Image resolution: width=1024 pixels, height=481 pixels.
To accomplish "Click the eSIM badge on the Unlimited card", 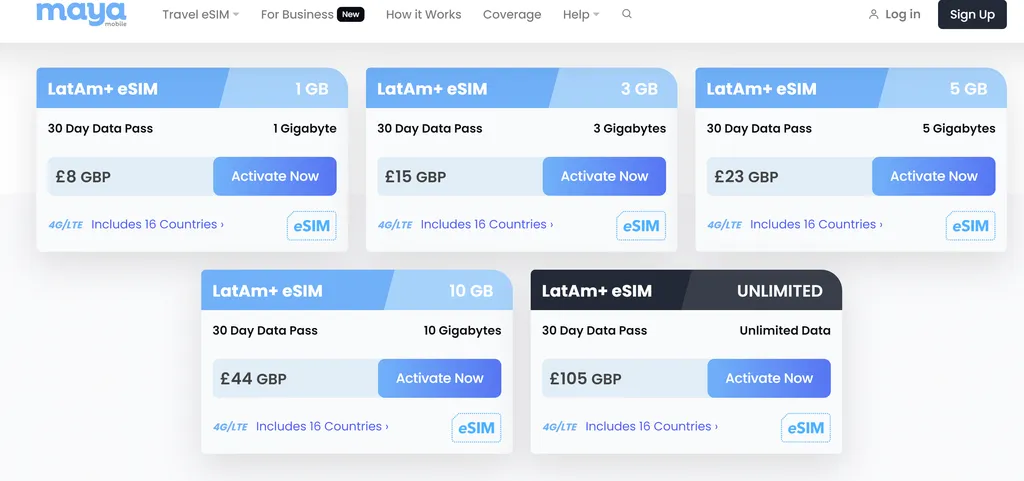I will [805, 428].
